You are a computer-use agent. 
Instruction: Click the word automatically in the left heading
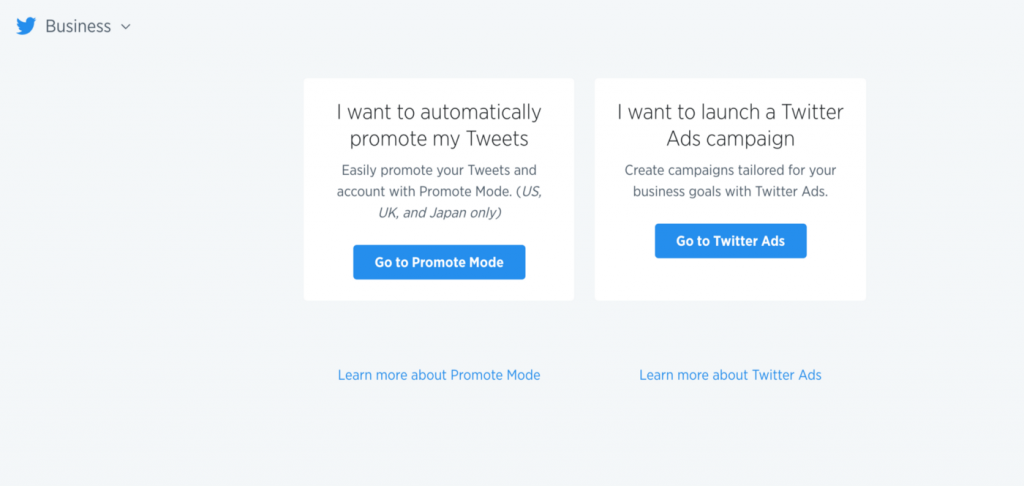click(x=481, y=112)
